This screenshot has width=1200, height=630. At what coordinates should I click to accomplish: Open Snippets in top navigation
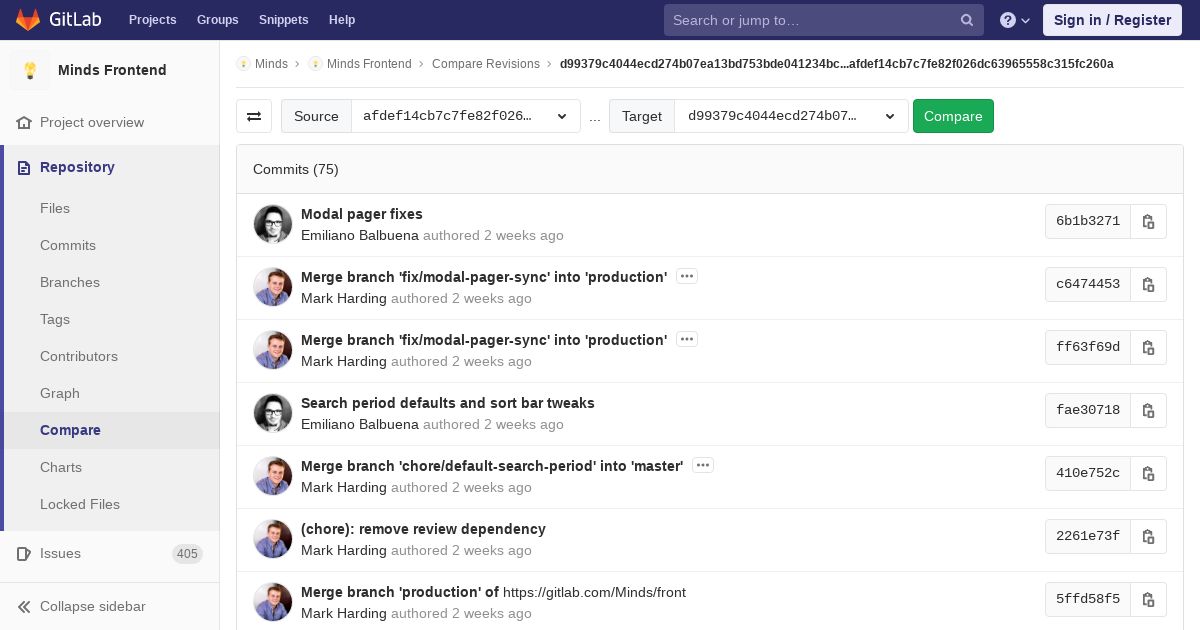(x=283, y=20)
